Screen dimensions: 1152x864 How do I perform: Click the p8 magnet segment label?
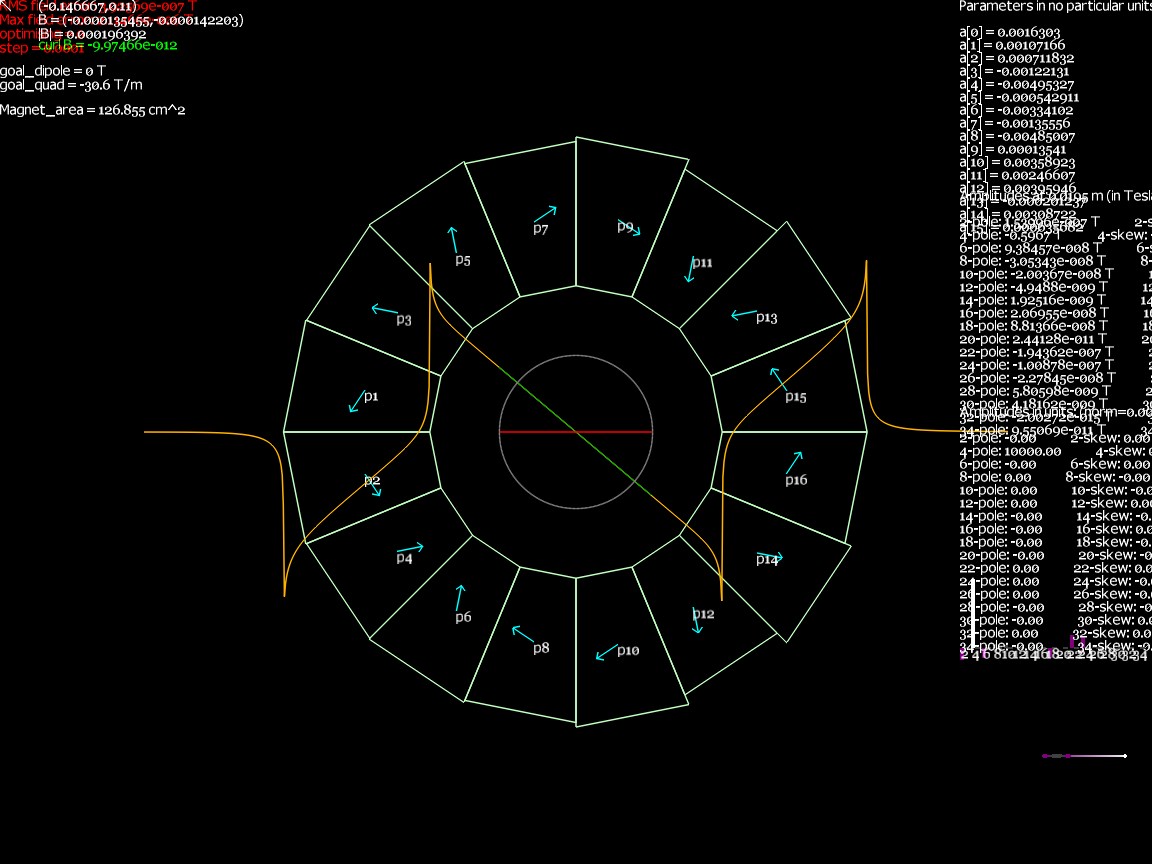coord(541,648)
